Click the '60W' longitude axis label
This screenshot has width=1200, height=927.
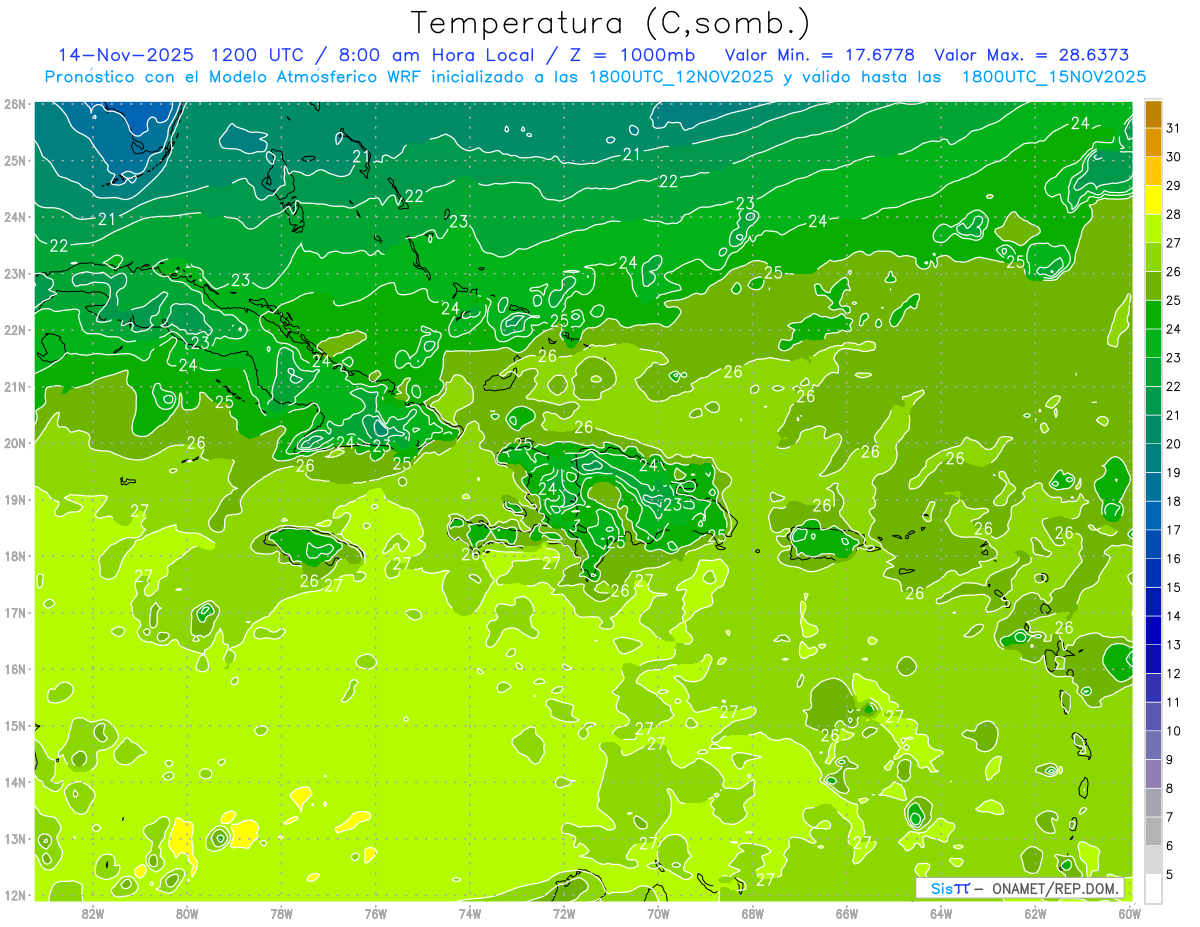(x=1129, y=912)
